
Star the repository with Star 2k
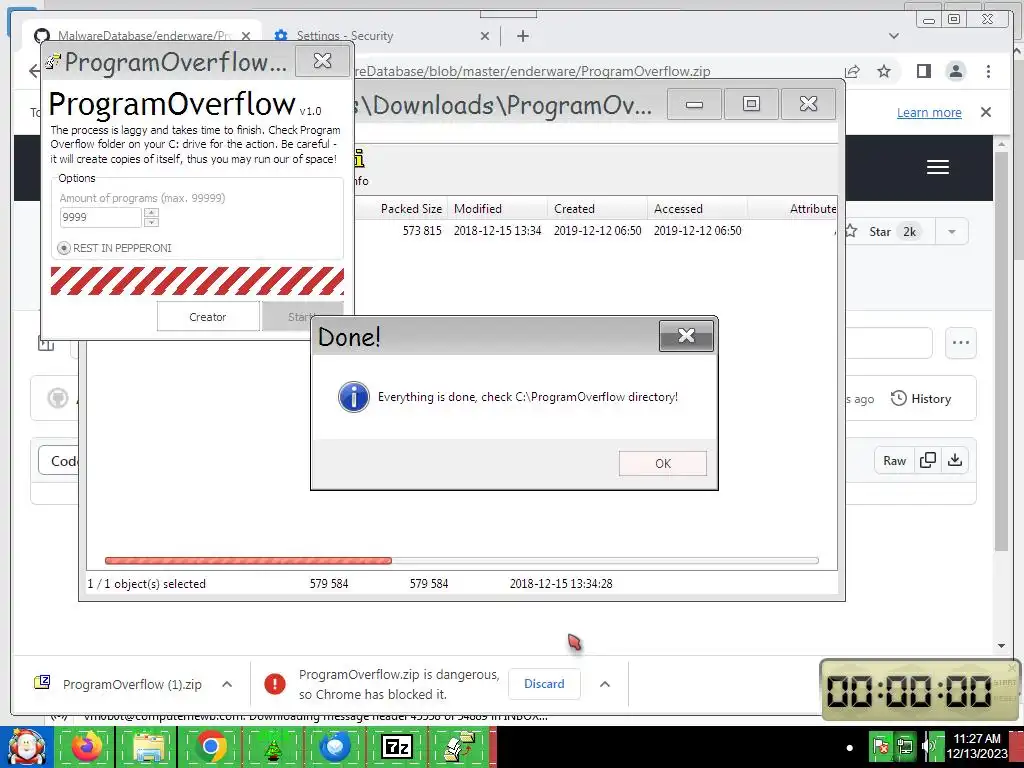tap(889, 232)
